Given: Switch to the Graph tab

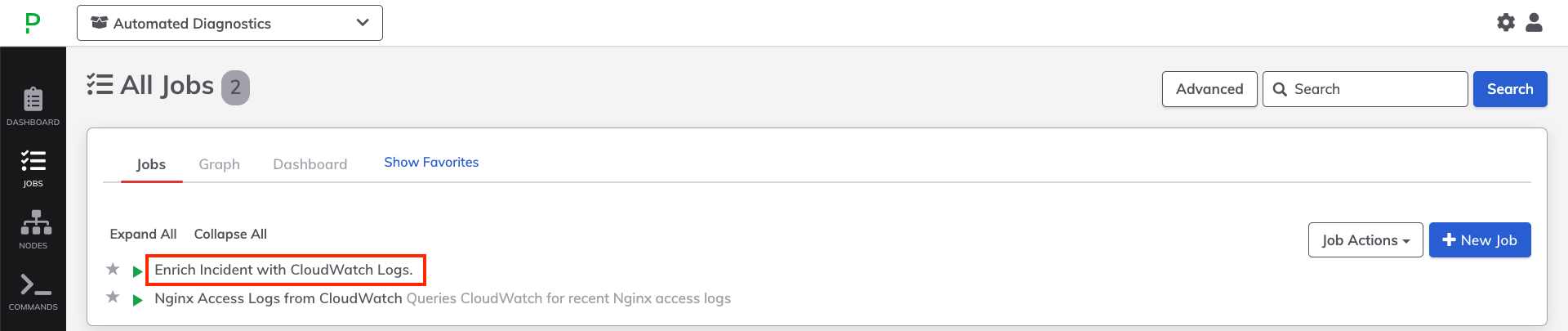Looking at the screenshot, I should point(219,164).
